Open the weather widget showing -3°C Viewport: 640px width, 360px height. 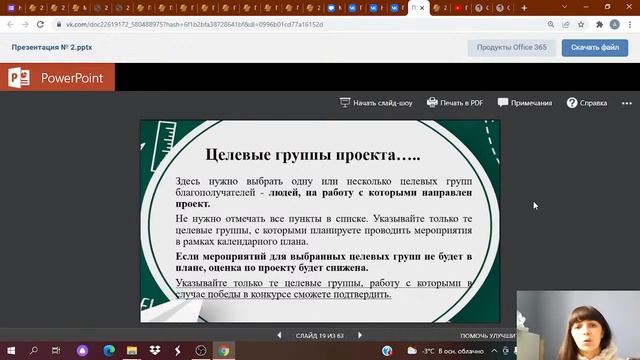445,351
